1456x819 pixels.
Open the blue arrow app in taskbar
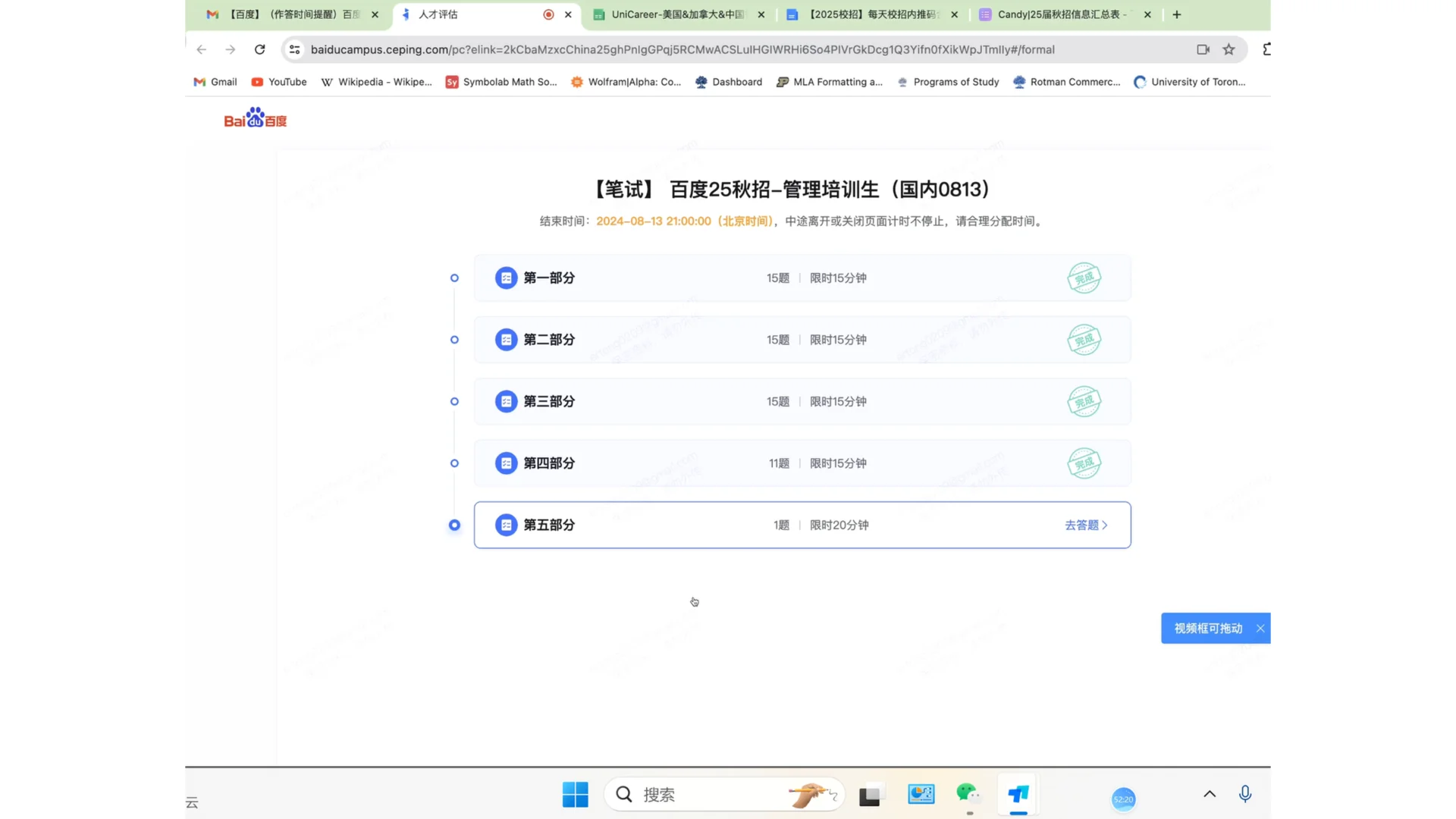[x=1018, y=794]
